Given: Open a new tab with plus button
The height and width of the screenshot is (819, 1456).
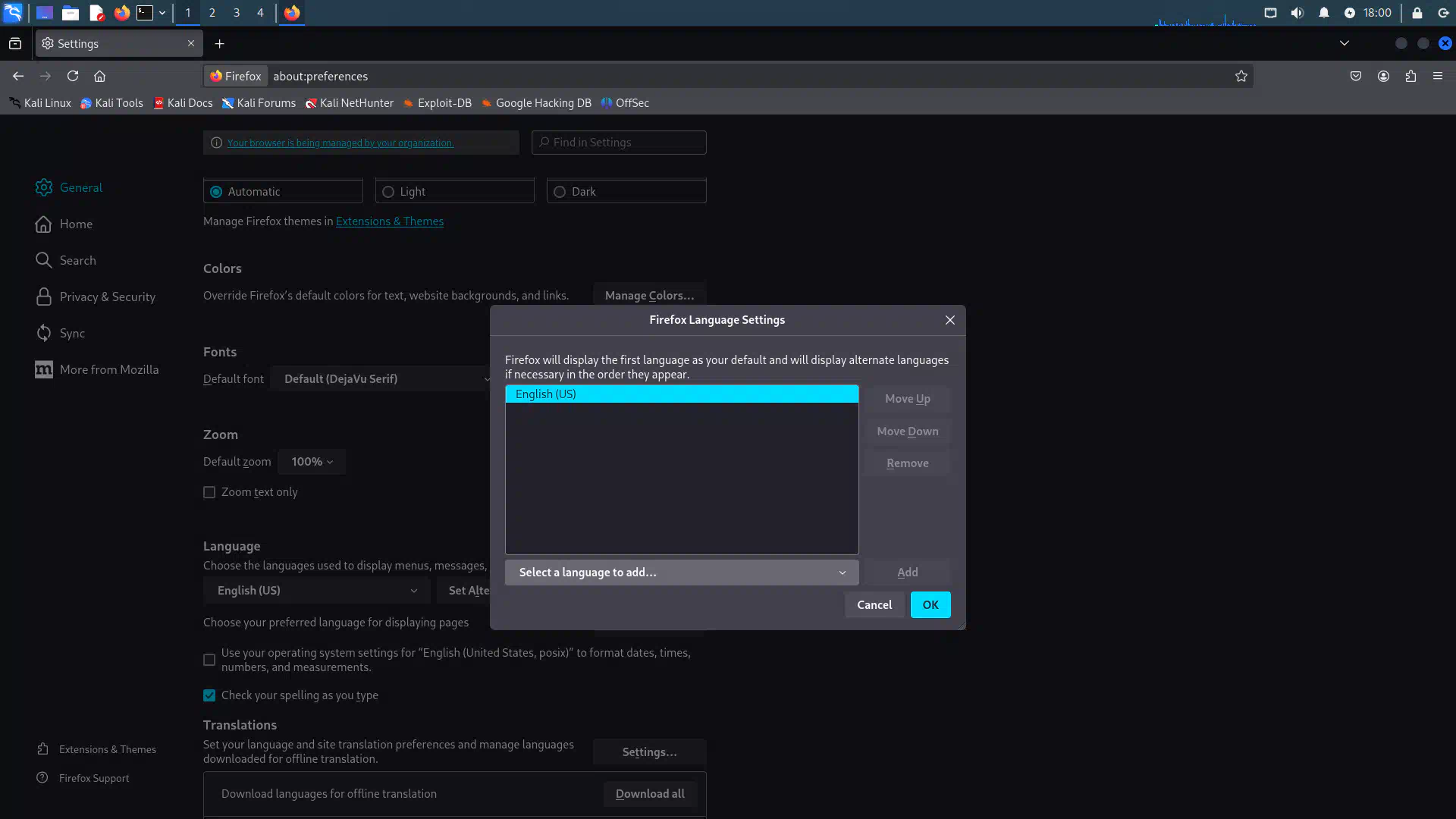Looking at the screenshot, I should pos(219,44).
